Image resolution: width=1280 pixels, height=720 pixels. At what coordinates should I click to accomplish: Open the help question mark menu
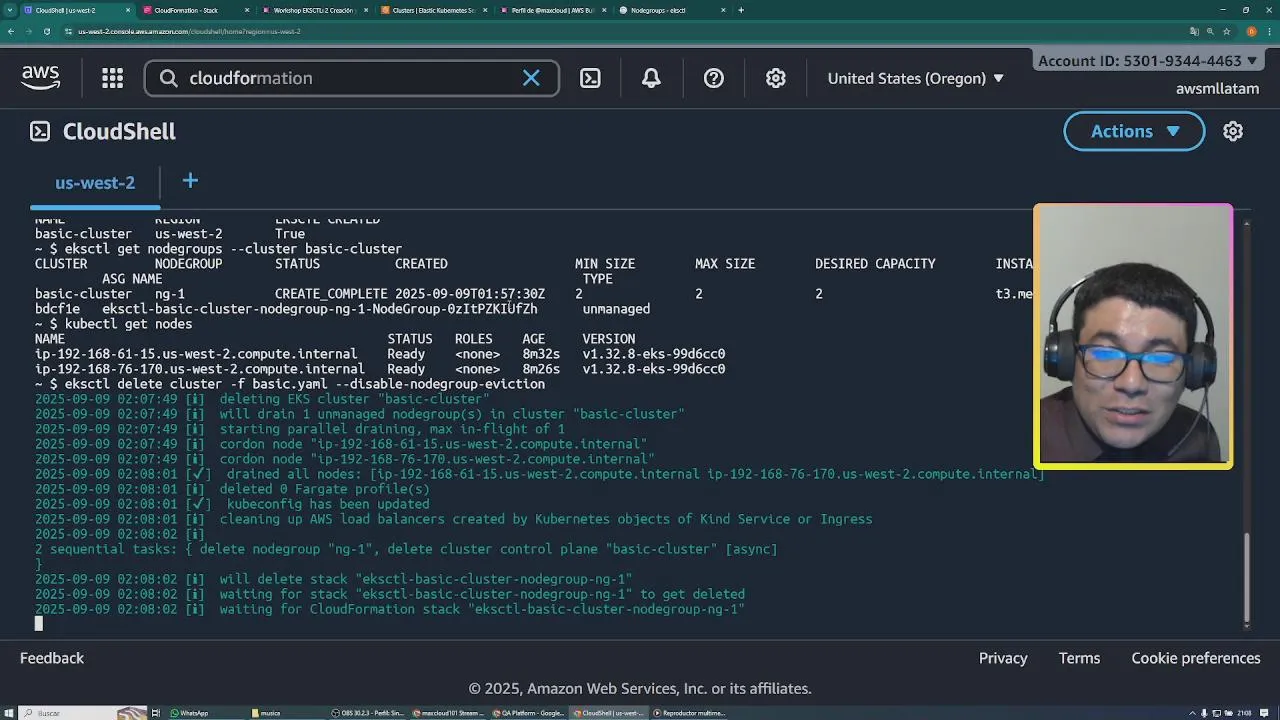tap(713, 78)
